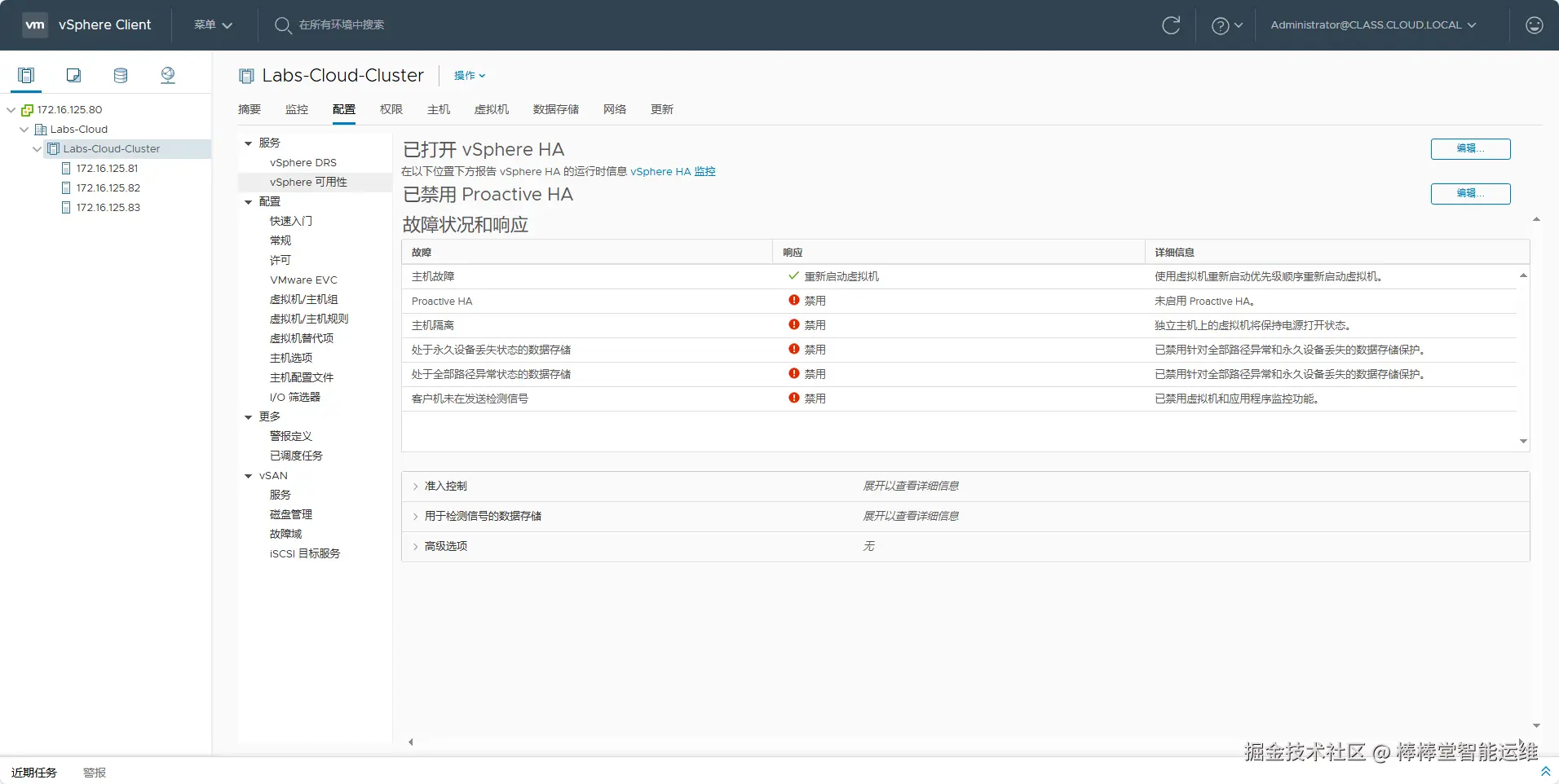Click host icon for 172.16.125.81
This screenshot has height=784, width=1559.
(x=67, y=169)
